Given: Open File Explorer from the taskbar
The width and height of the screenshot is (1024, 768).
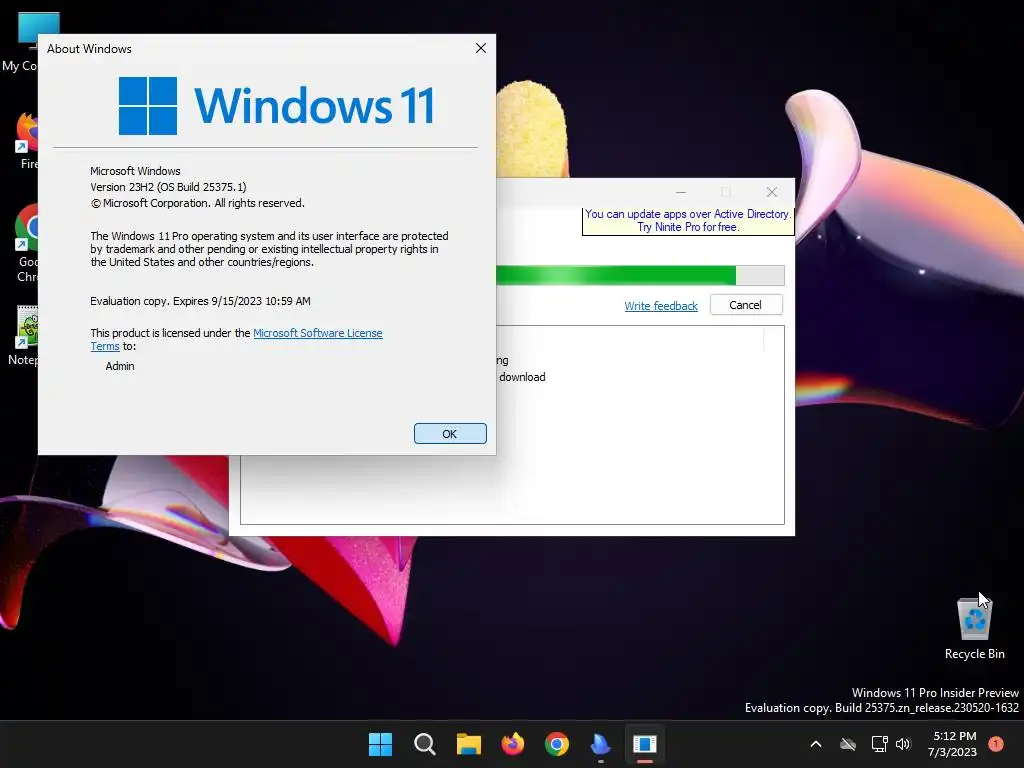Looking at the screenshot, I should pos(468,744).
